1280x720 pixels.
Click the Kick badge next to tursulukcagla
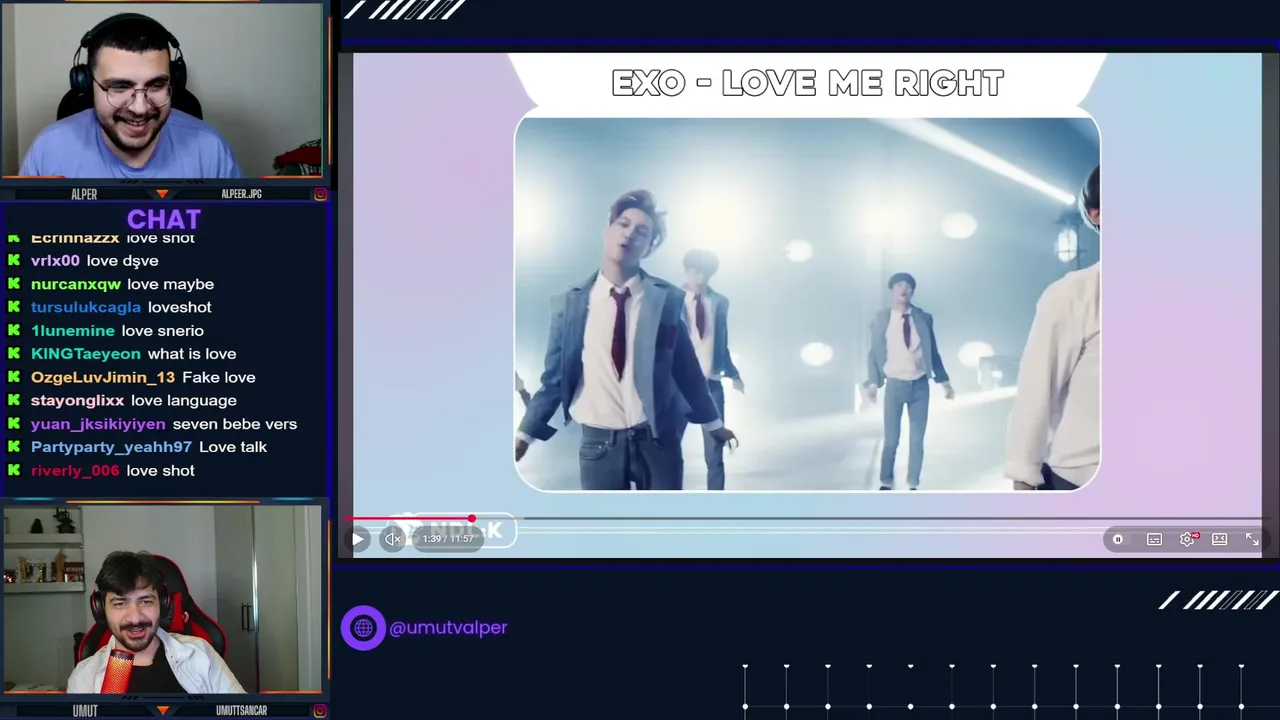(14, 307)
